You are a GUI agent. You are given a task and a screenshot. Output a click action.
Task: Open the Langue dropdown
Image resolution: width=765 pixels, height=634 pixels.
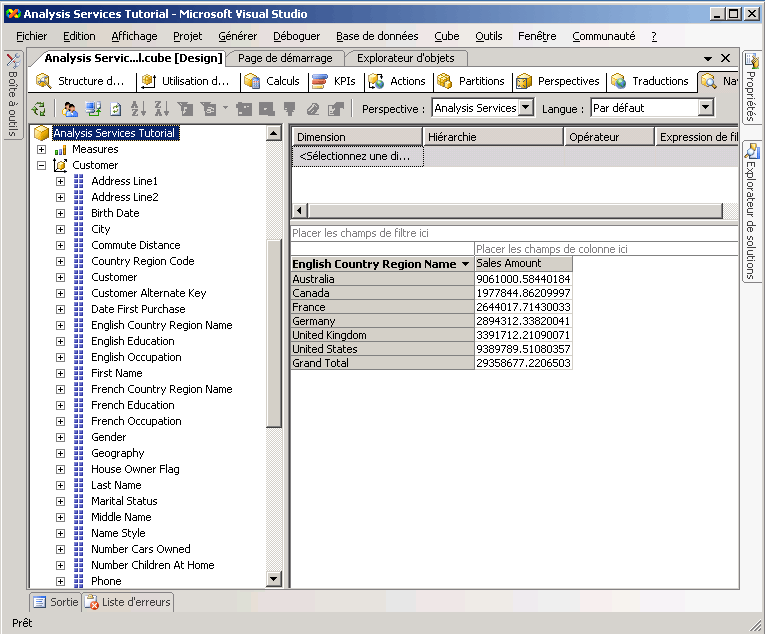pos(706,107)
